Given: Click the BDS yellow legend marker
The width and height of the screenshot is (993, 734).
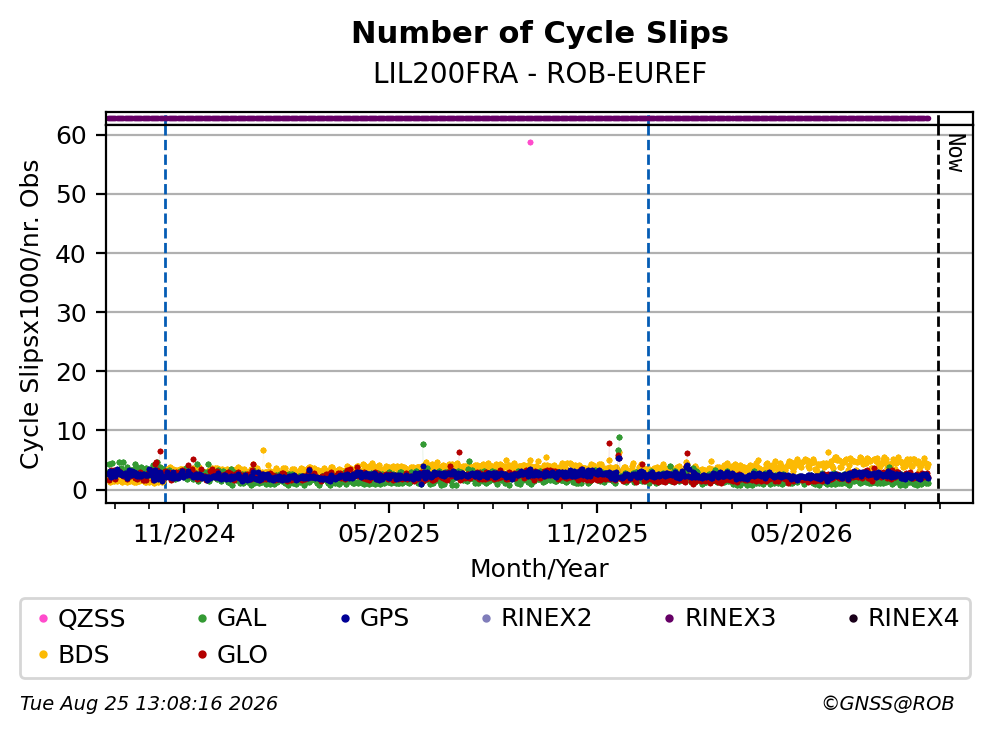Looking at the screenshot, I should pos(43,655).
